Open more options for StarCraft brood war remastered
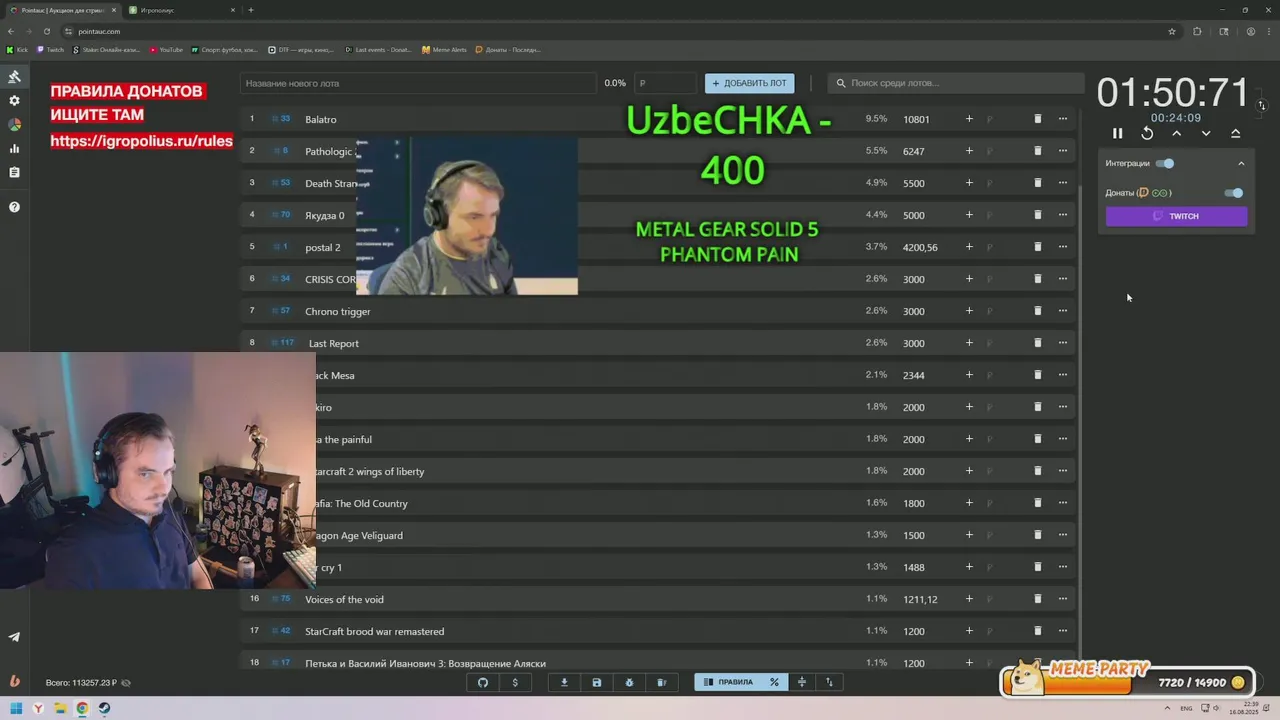Image resolution: width=1280 pixels, height=720 pixels. 1063,631
